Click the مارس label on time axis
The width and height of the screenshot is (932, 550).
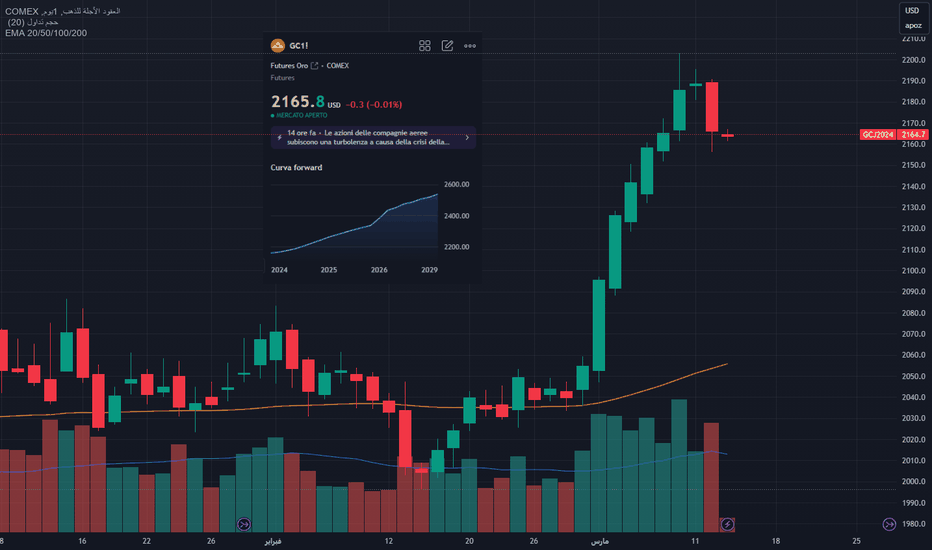pos(600,541)
